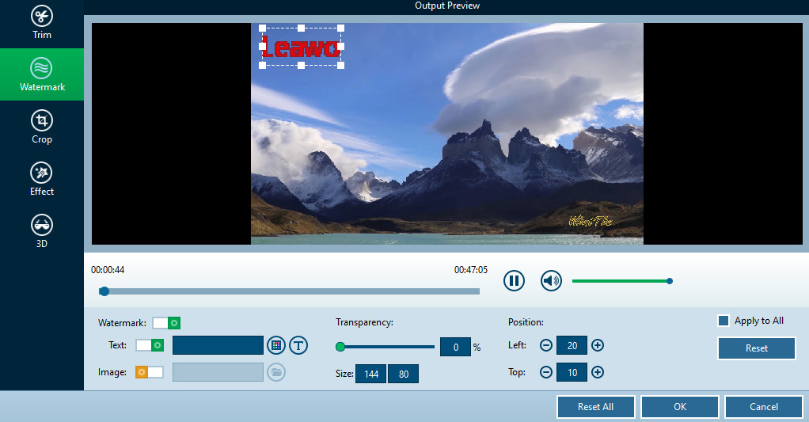Click the Reset button
Screen dimensions: 809x422
click(756, 348)
